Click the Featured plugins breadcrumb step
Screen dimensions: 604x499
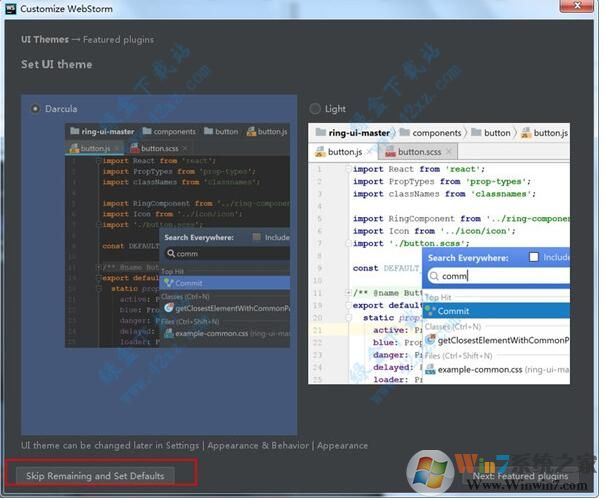pos(118,40)
